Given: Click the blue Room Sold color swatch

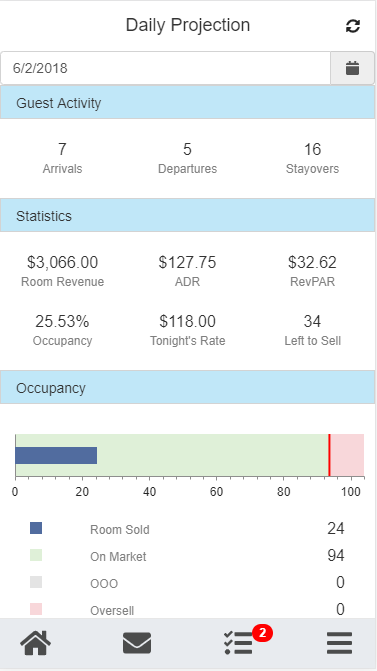Looking at the screenshot, I should [x=36, y=528].
